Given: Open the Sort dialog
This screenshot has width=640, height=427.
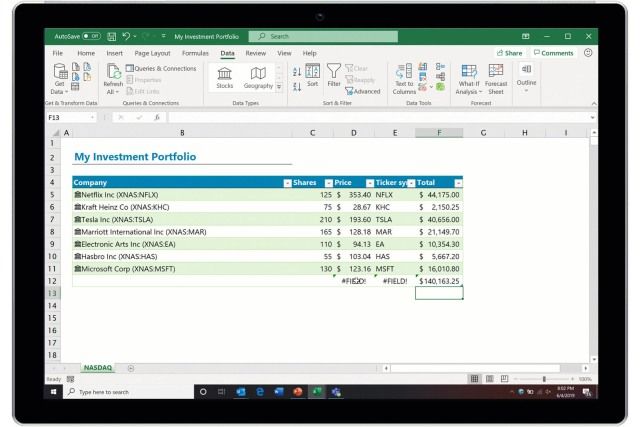Looking at the screenshot, I should click(312, 76).
